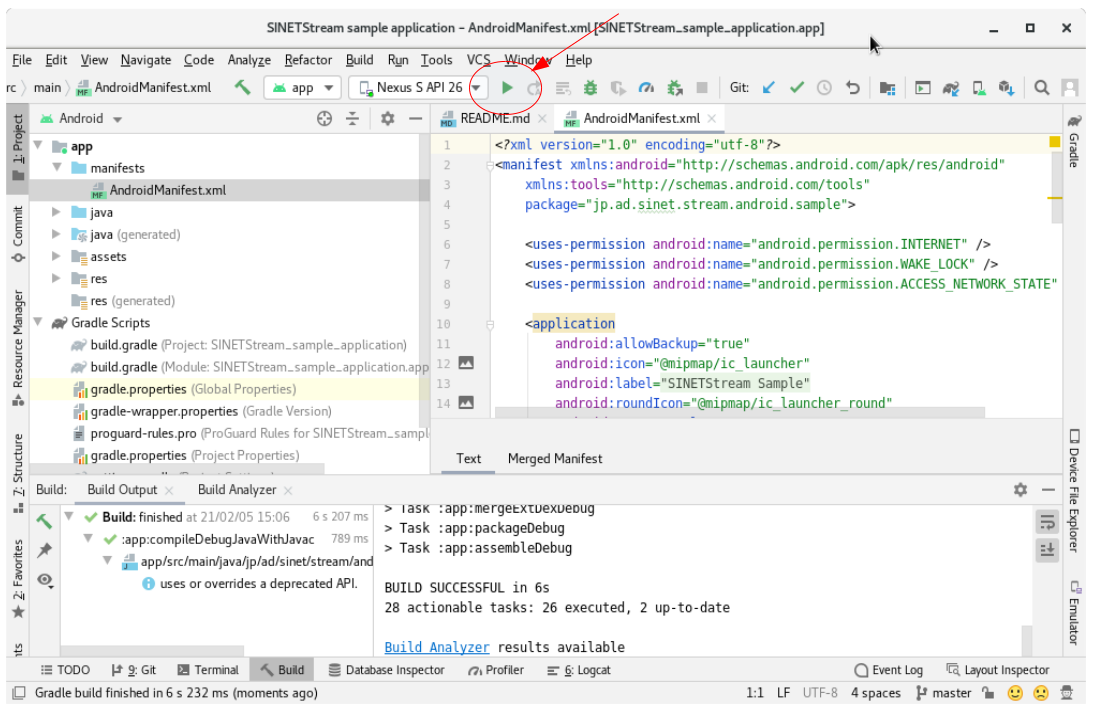Collapse the manifests folder
Image resolution: width=1095 pixels, height=714 pixels.
pyautogui.click(x=57, y=168)
